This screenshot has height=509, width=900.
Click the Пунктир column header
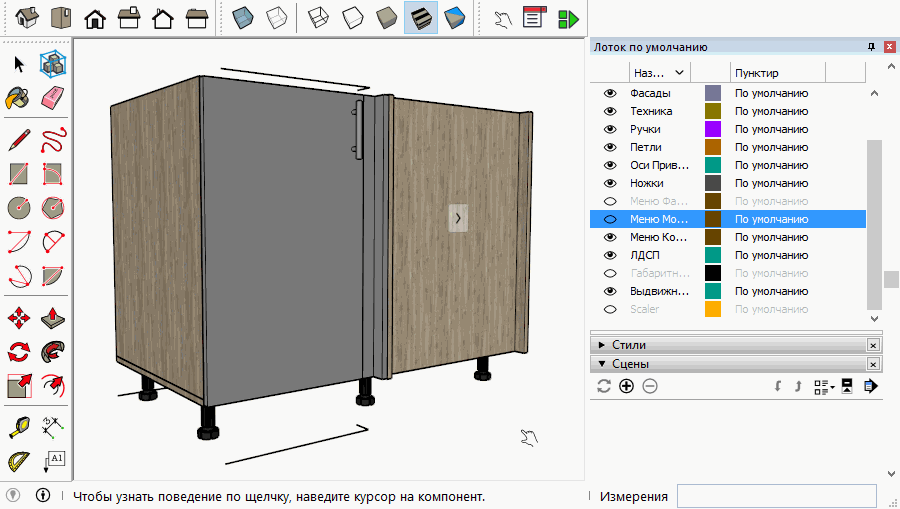(757, 73)
